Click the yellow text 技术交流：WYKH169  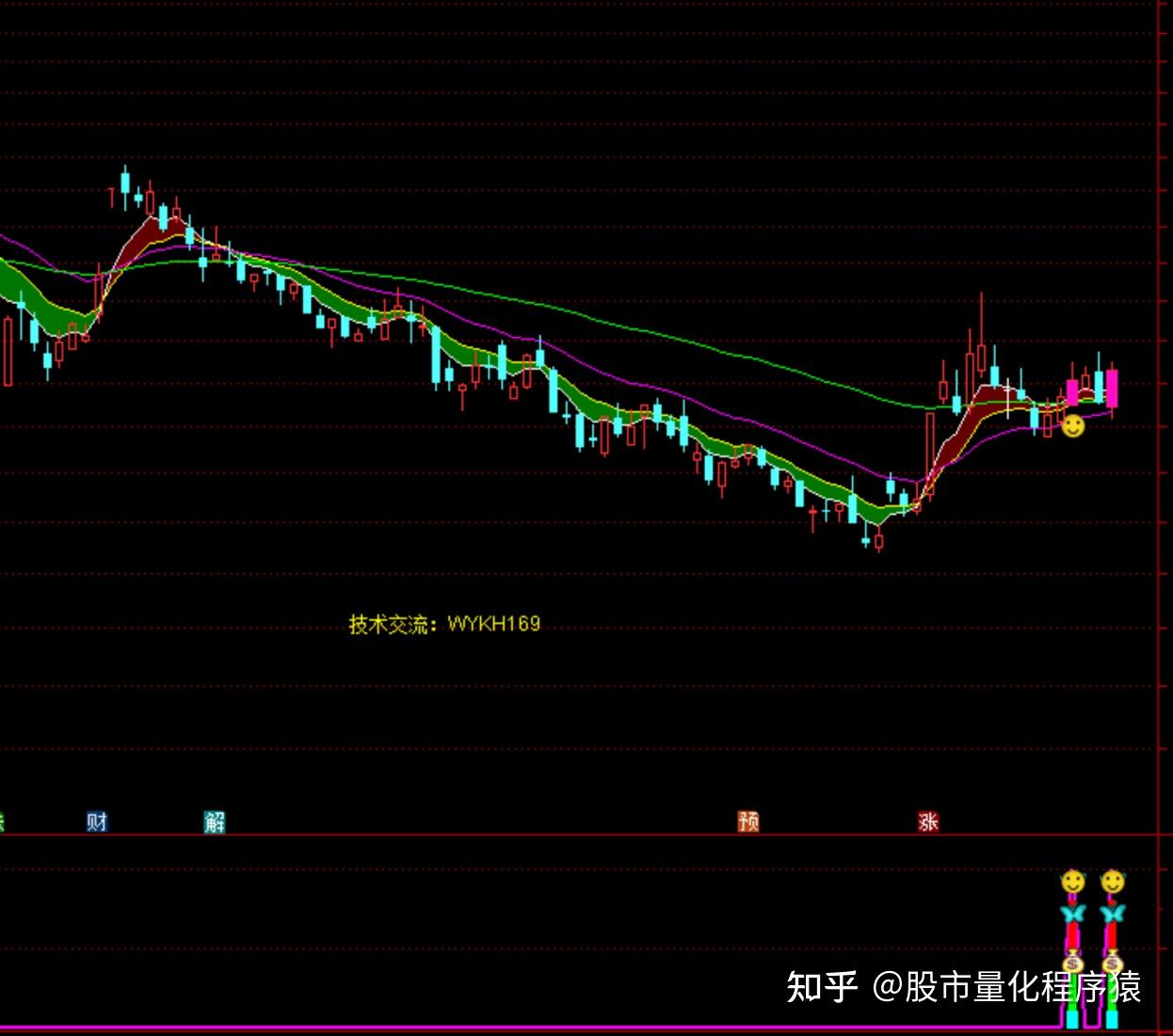(444, 624)
